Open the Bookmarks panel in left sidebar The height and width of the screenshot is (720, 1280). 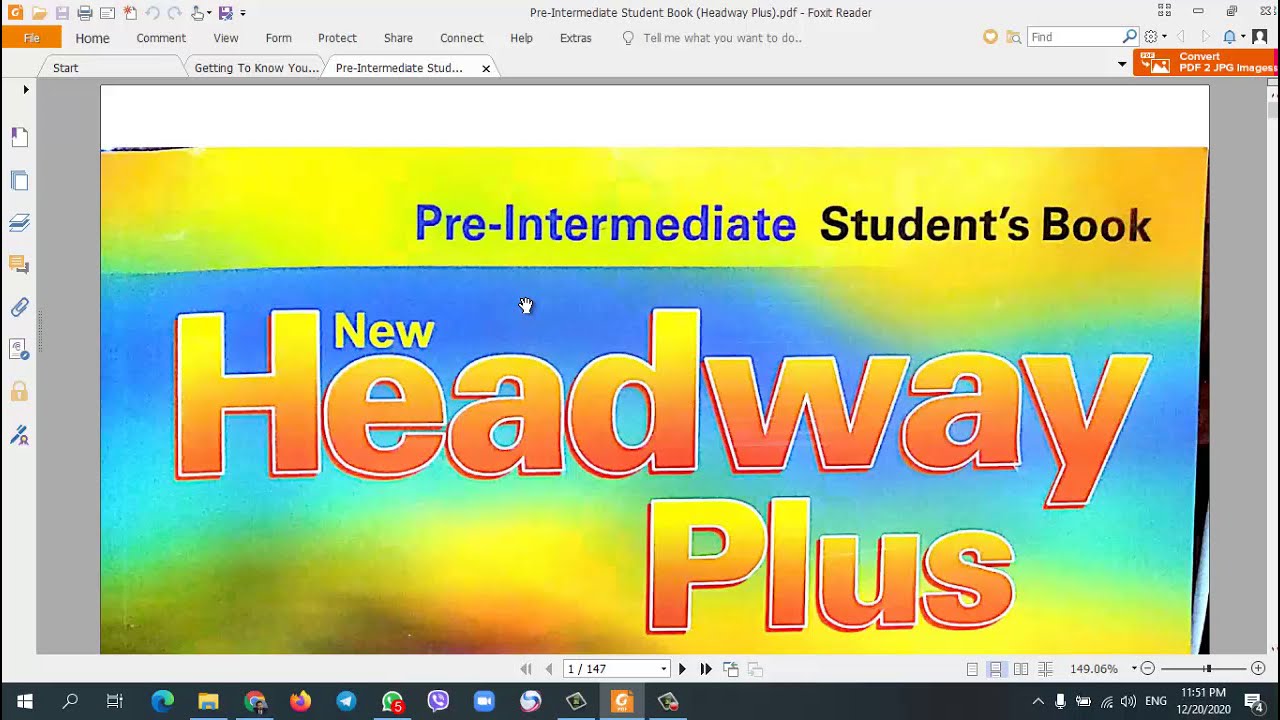[x=19, y=137]
